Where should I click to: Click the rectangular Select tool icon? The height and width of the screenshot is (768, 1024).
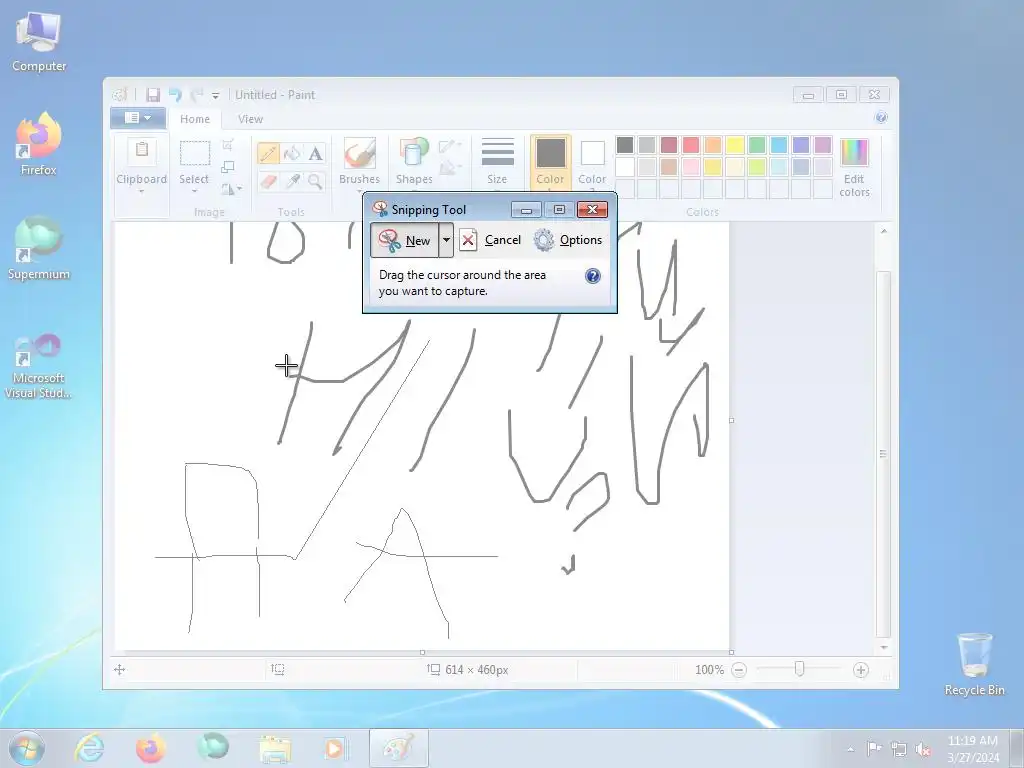pos(195,153)
